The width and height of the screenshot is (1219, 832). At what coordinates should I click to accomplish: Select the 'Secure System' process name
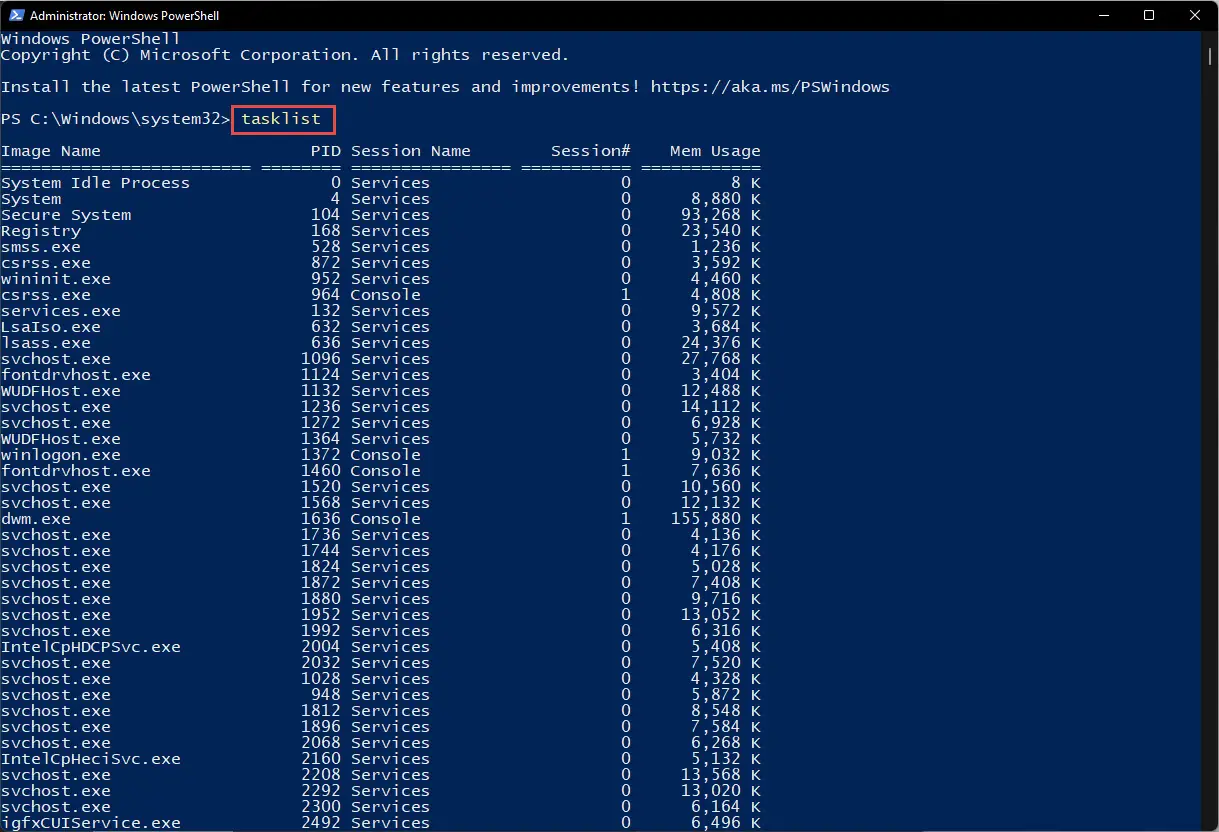coord(66,215)
